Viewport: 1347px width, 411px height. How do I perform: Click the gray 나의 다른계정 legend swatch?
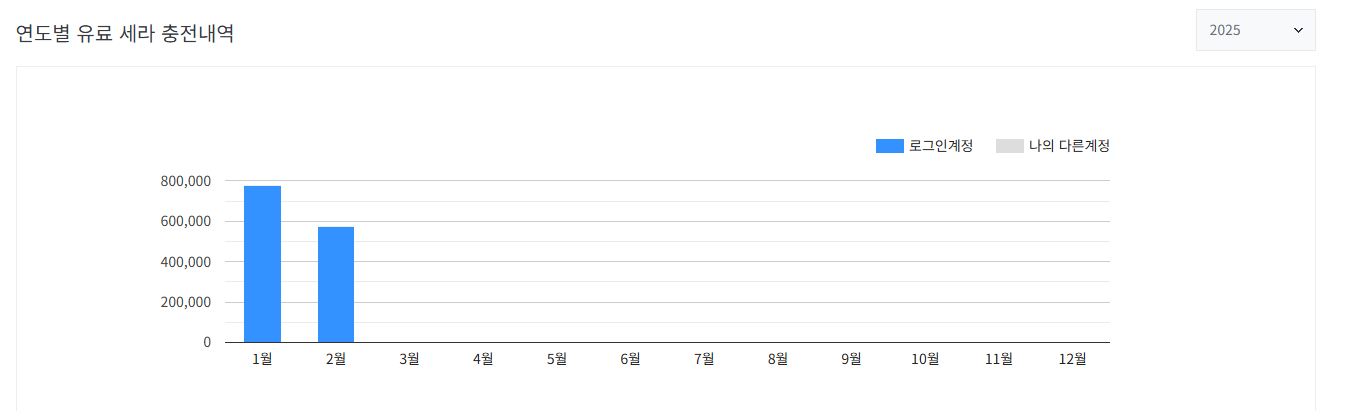(1009, 146)
